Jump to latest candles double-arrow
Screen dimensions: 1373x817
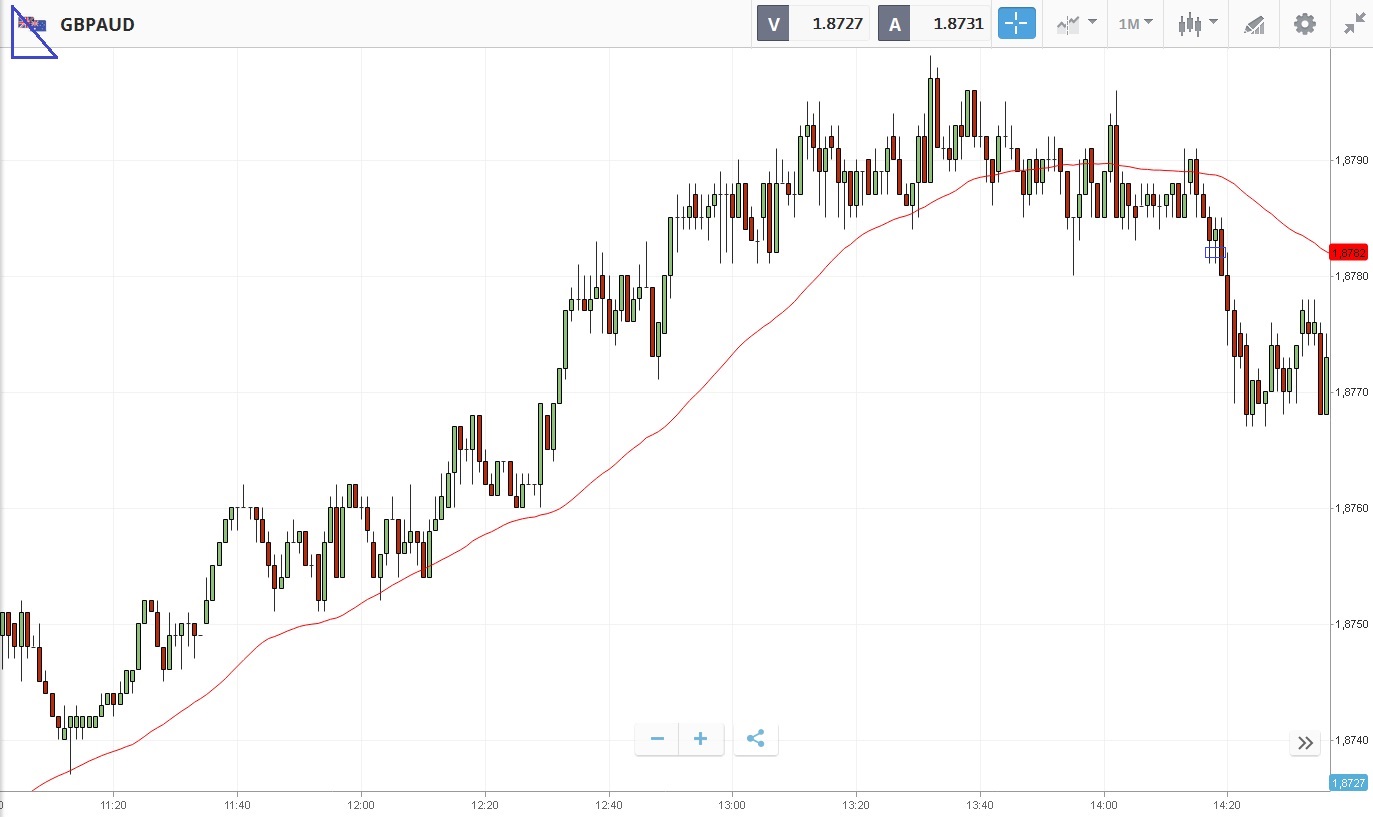[x=1305, y=742]
